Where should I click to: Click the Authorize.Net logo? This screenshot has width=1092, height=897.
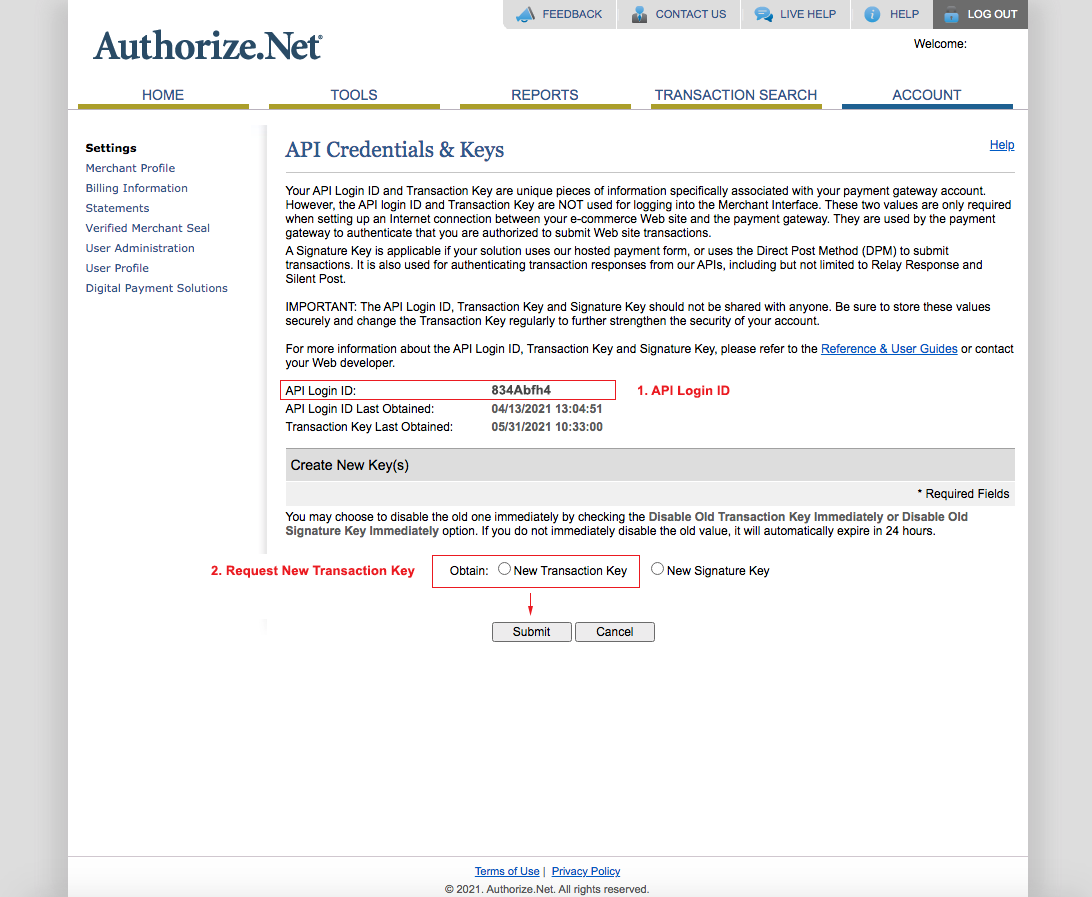(208, 46)
